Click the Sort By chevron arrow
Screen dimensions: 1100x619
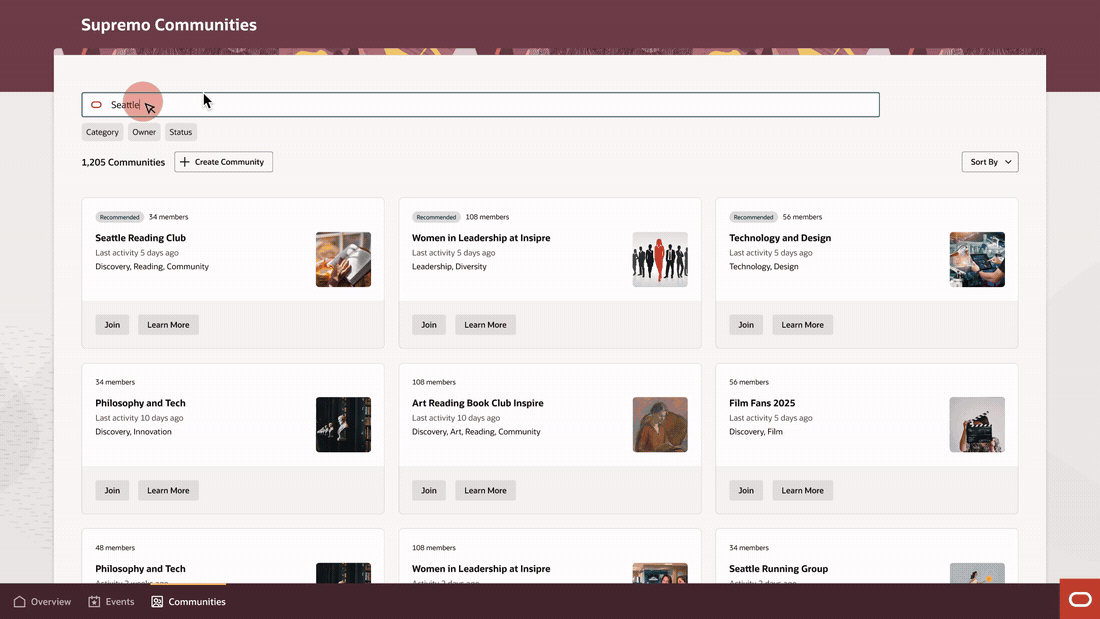[1008, 162]
